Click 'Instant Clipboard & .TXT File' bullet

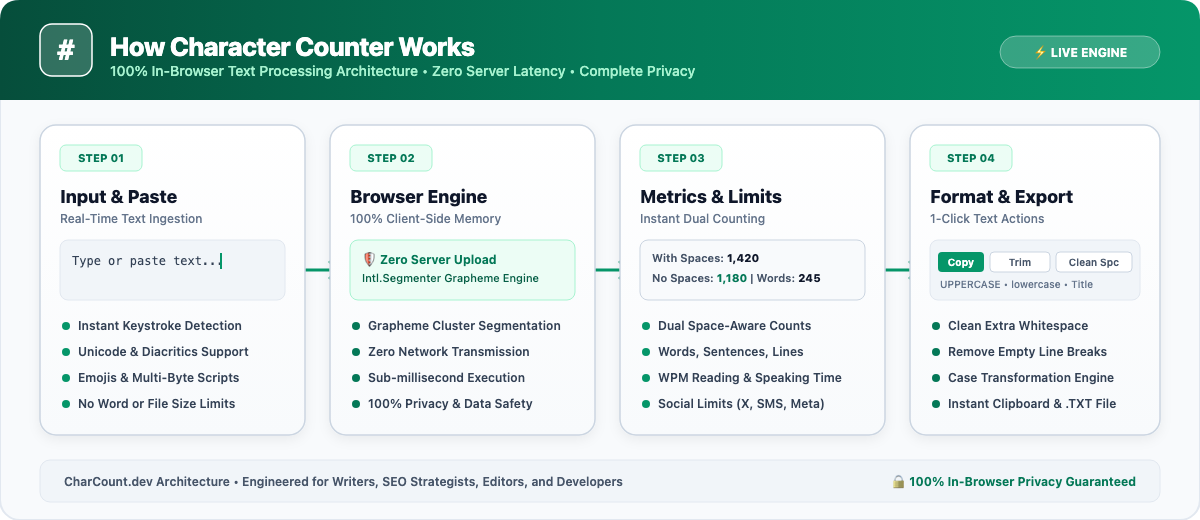pos(1032,404)
